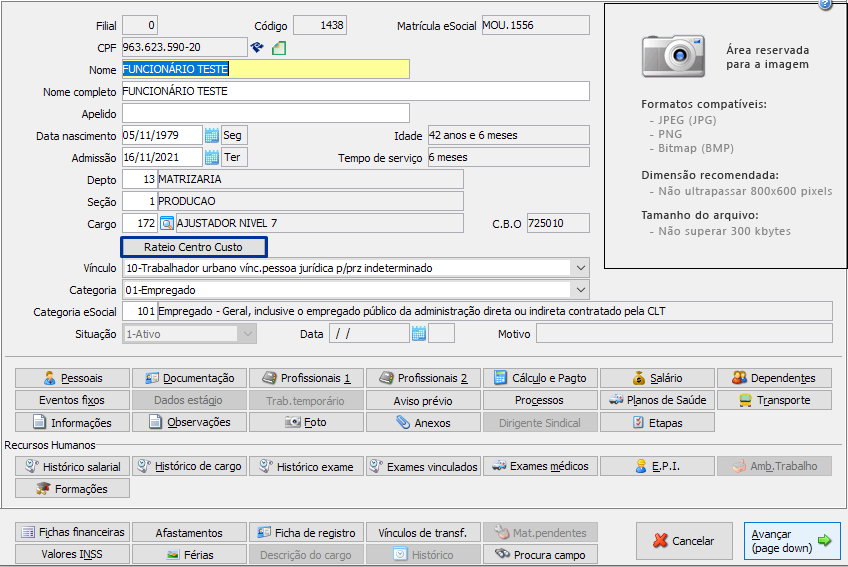Open the Afastamentos button
848x567 pixels.
coord(189,532)
